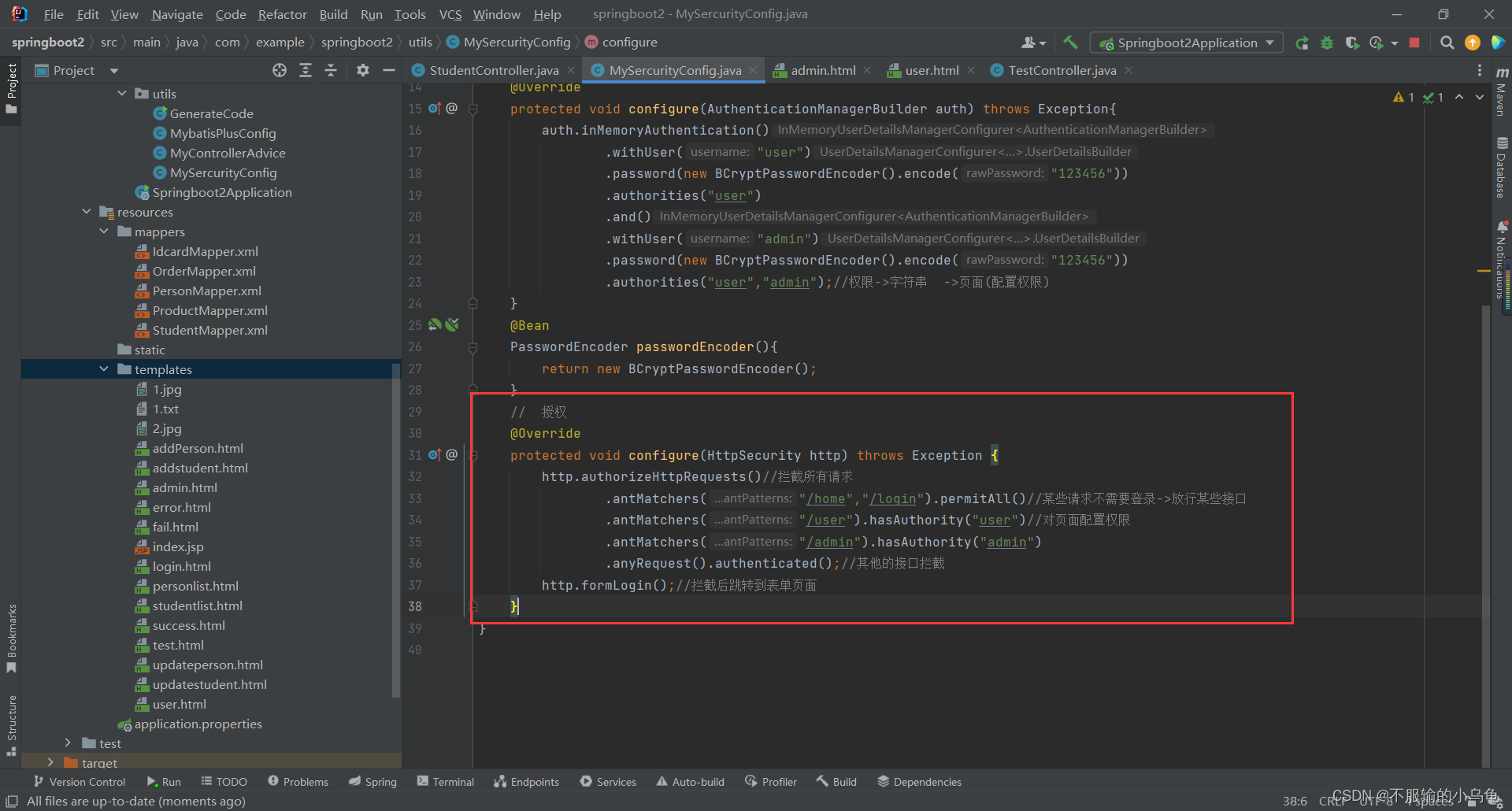Open the Problems tool window
The image size is (1512, 811).
point(298,782)
